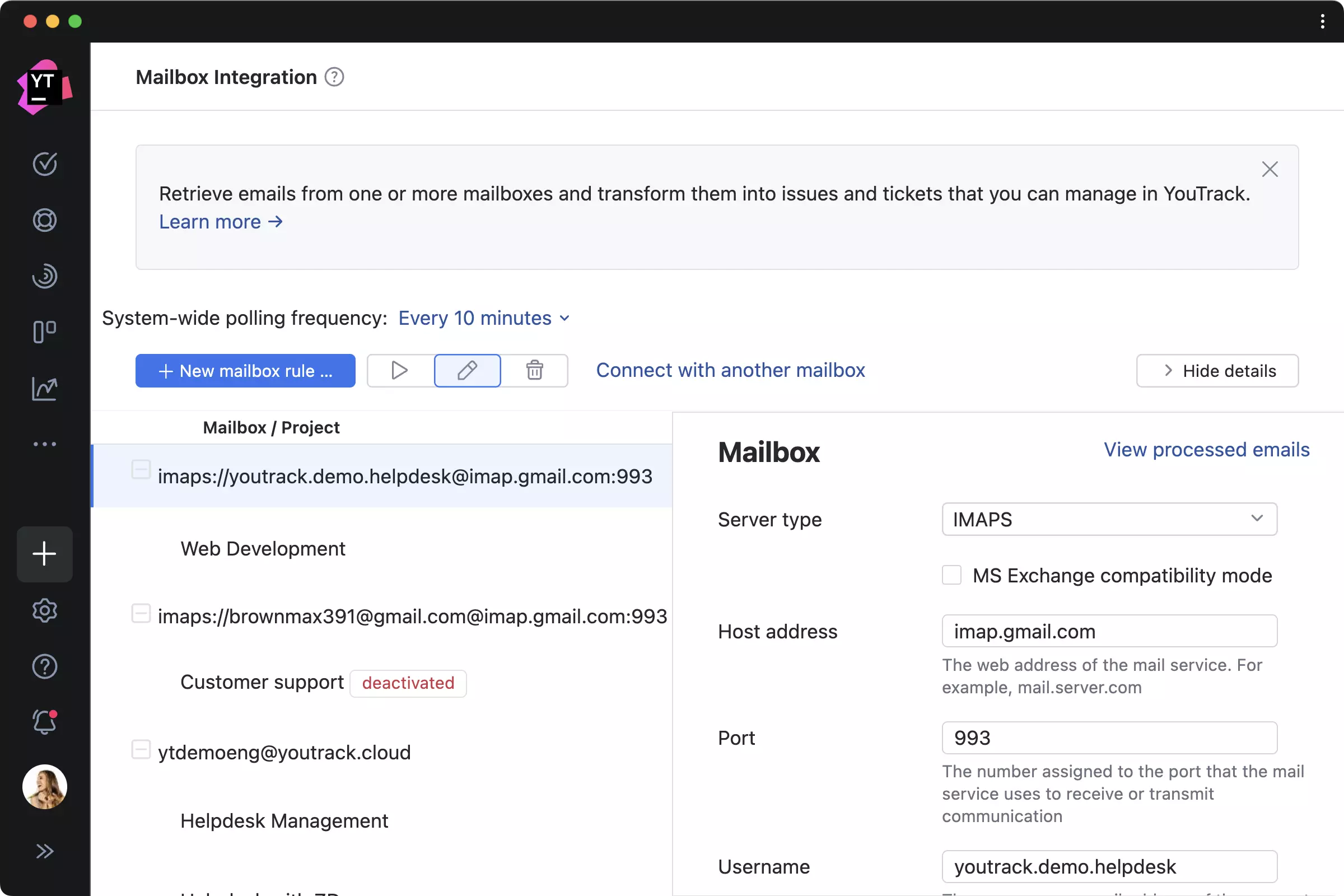Click the Hide details button

(x=1217, y=371)
